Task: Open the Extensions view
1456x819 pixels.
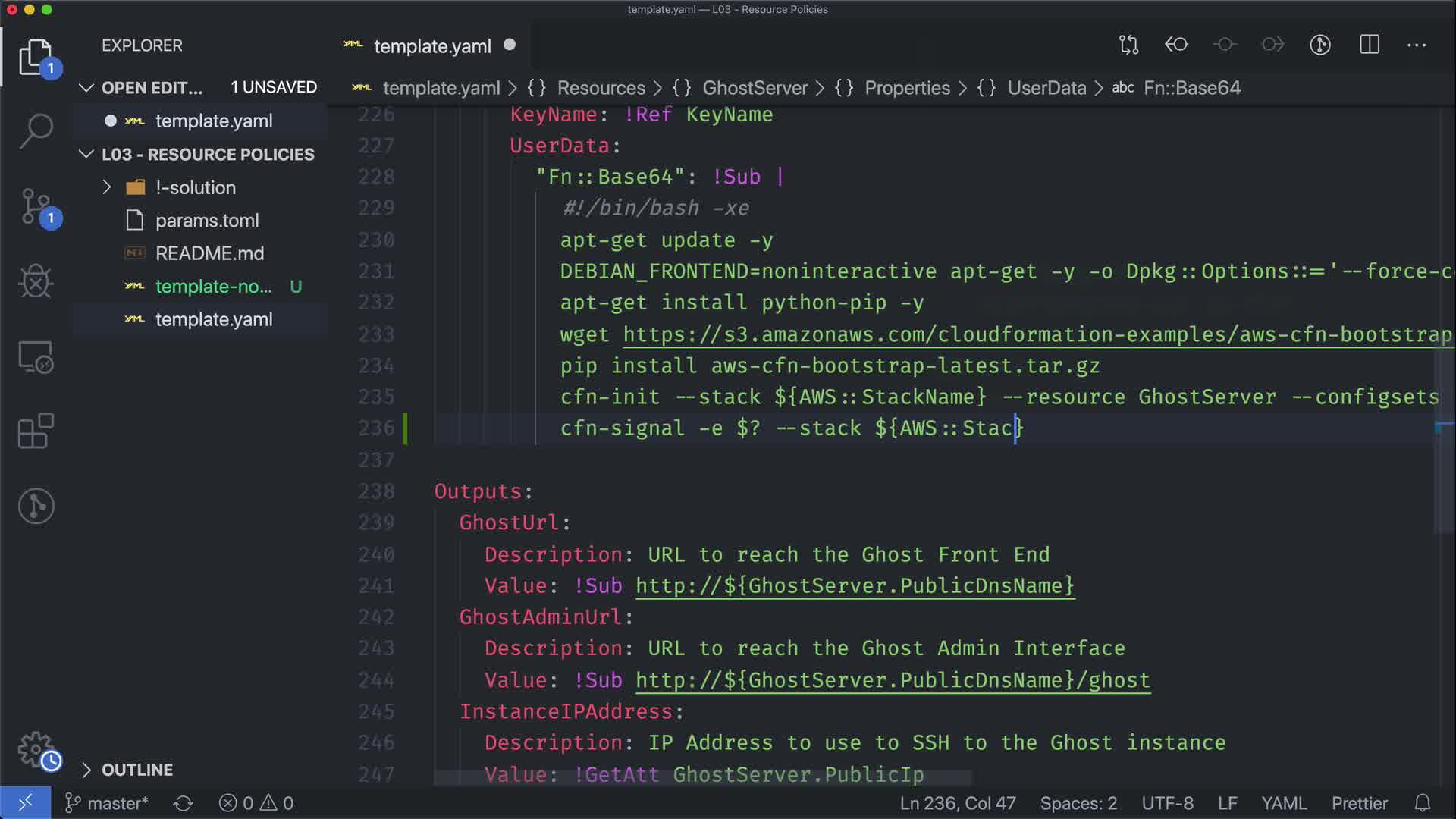Action: (x=36, y=431)
